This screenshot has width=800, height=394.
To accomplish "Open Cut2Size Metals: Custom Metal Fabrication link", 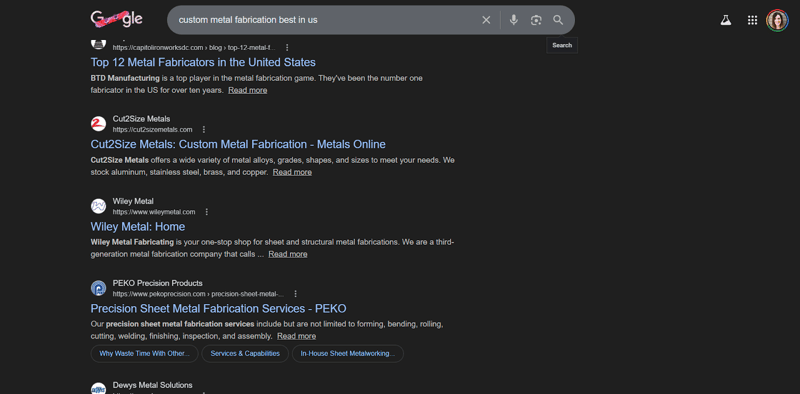I will [x=238, y=144].
